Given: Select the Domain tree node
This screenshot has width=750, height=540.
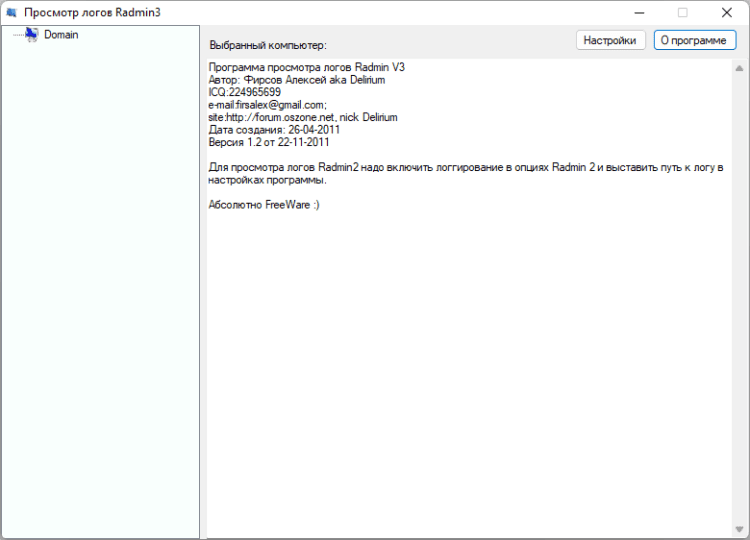Looking at the screenshot, I should 61,34.
